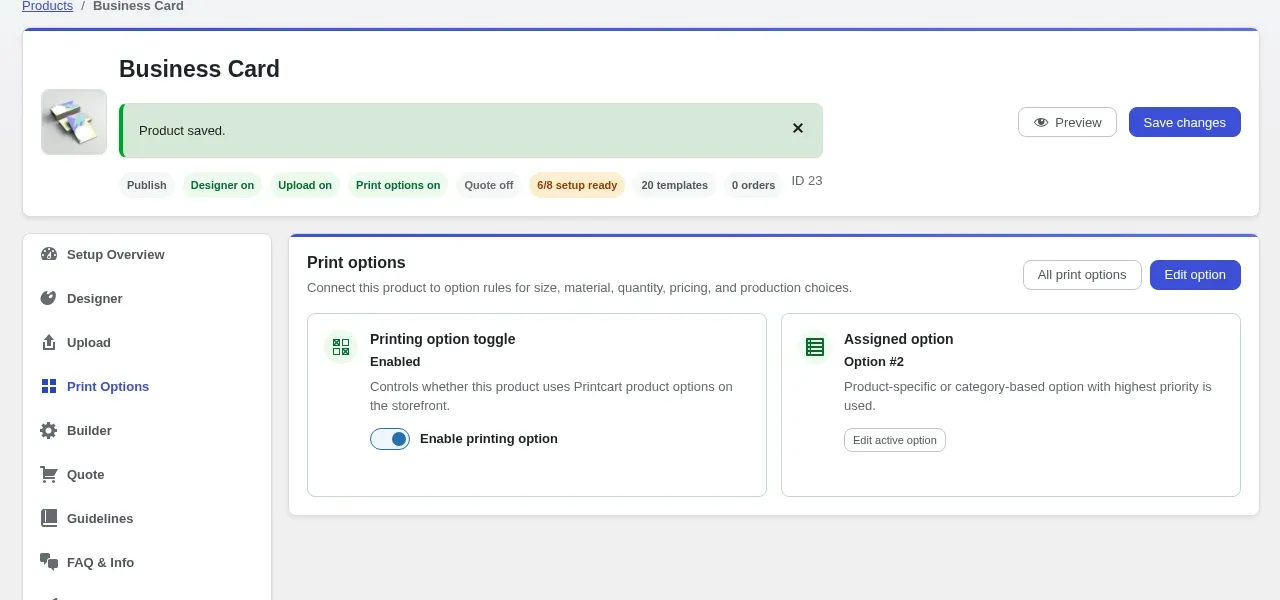Click the Upload on badge
Viewport: 1280px width, 600px height.
305,185
